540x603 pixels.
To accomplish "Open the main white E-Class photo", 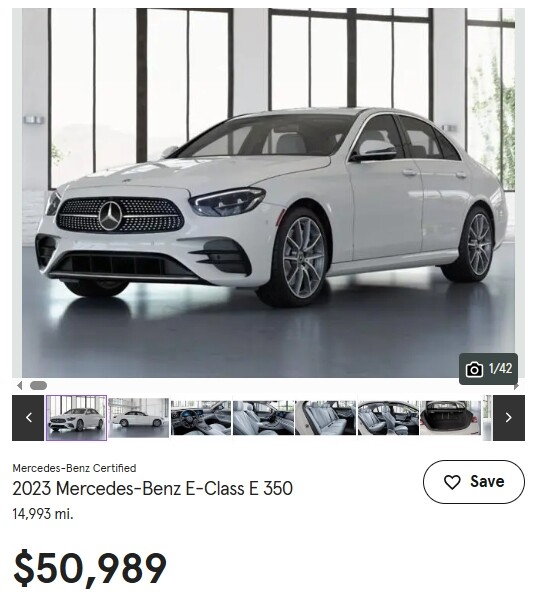I will coord(268,193).
